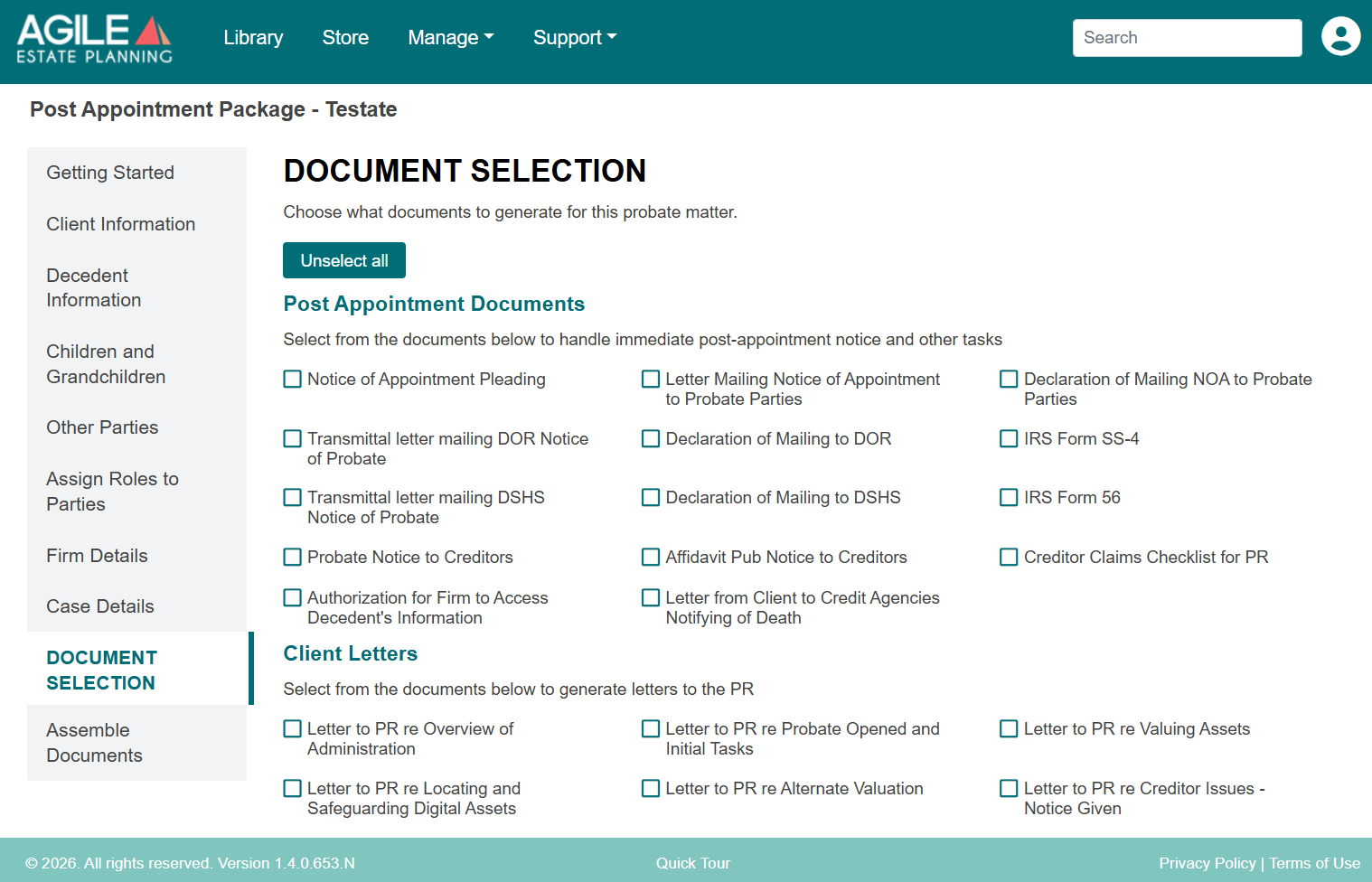This screenshot has width=1372, height=882.
Task: Select Probate Notice to Creditors checkbox
Action: click(292, 558)
